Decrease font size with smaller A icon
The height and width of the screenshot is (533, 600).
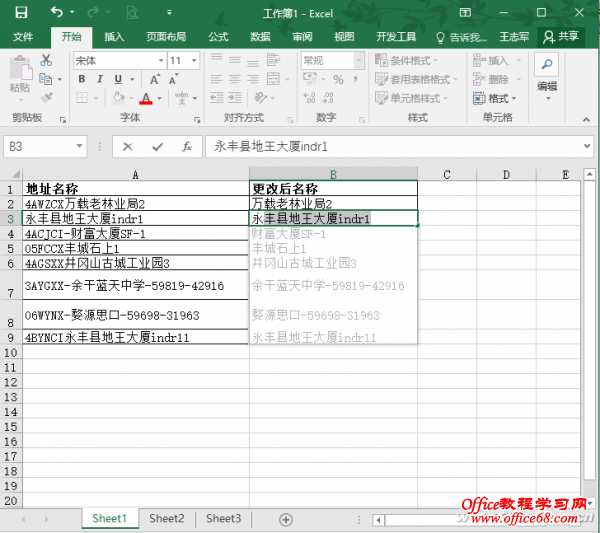173,79
